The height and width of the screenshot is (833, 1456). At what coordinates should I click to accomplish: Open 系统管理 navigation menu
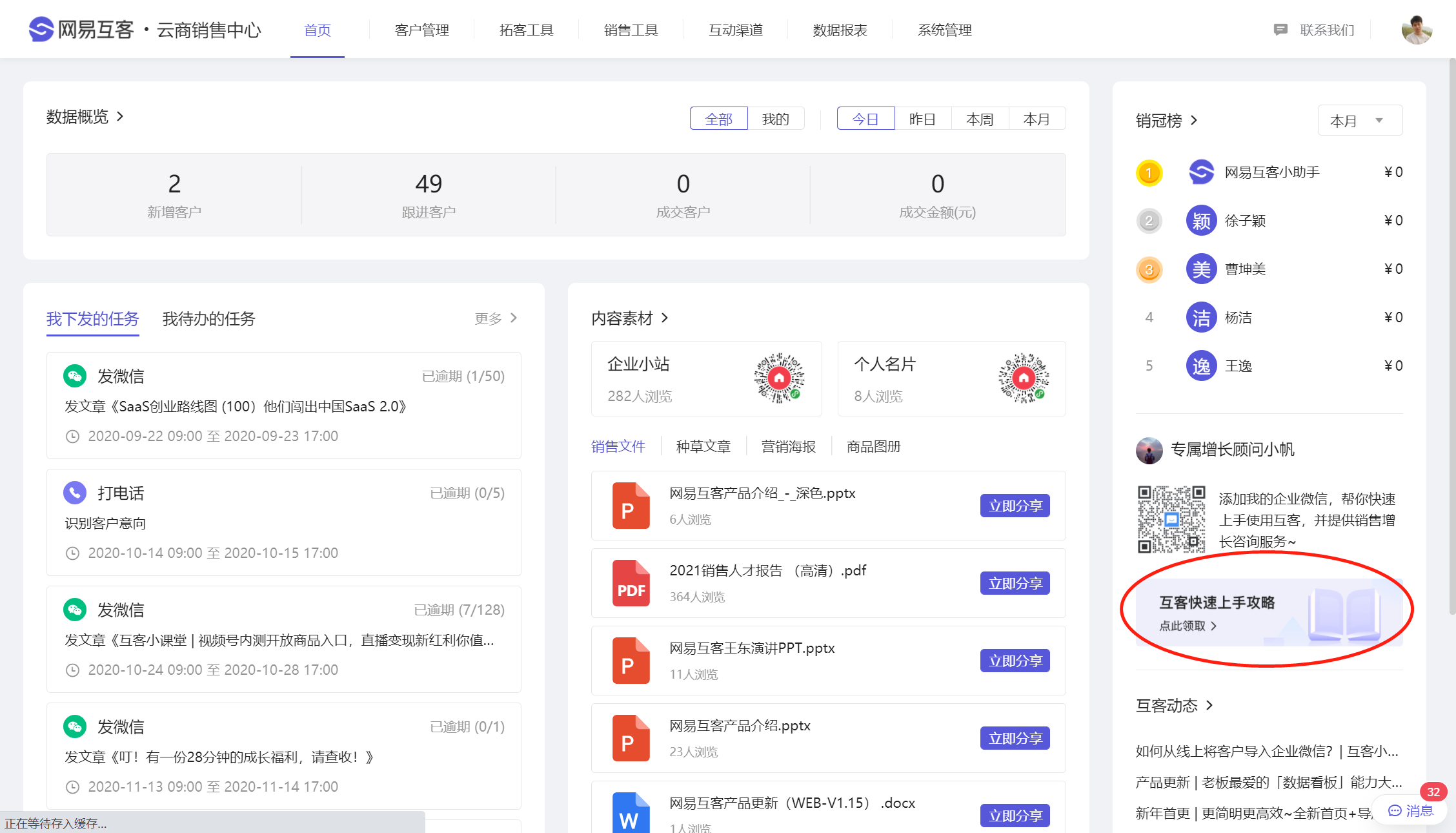coord(944,30)
